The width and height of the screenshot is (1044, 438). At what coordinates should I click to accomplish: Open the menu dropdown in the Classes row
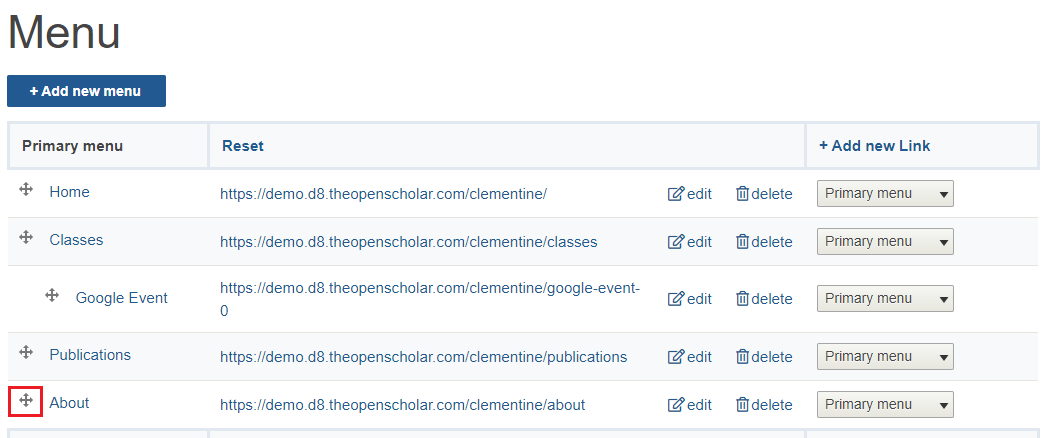pos(885,242)
